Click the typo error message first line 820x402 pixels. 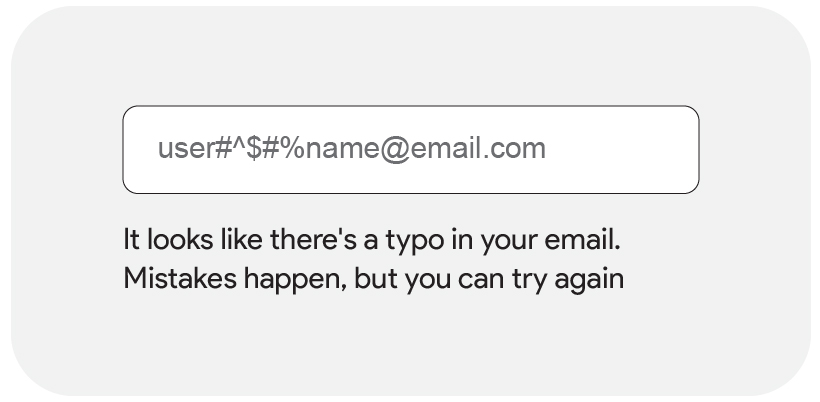click(372, 241)
